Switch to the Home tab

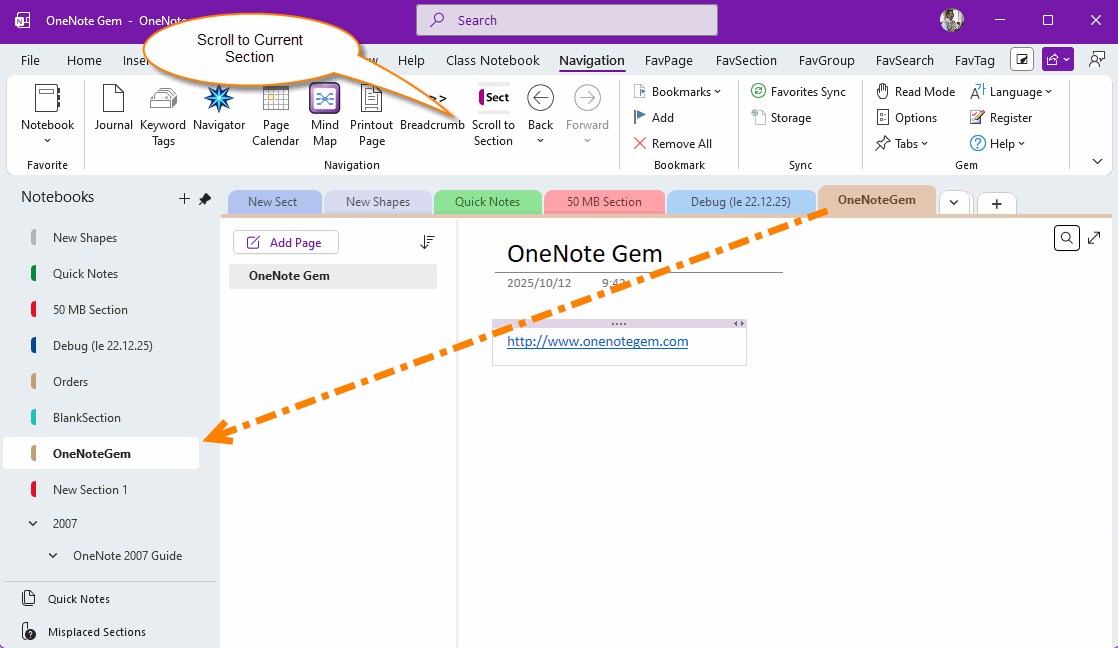84,61
